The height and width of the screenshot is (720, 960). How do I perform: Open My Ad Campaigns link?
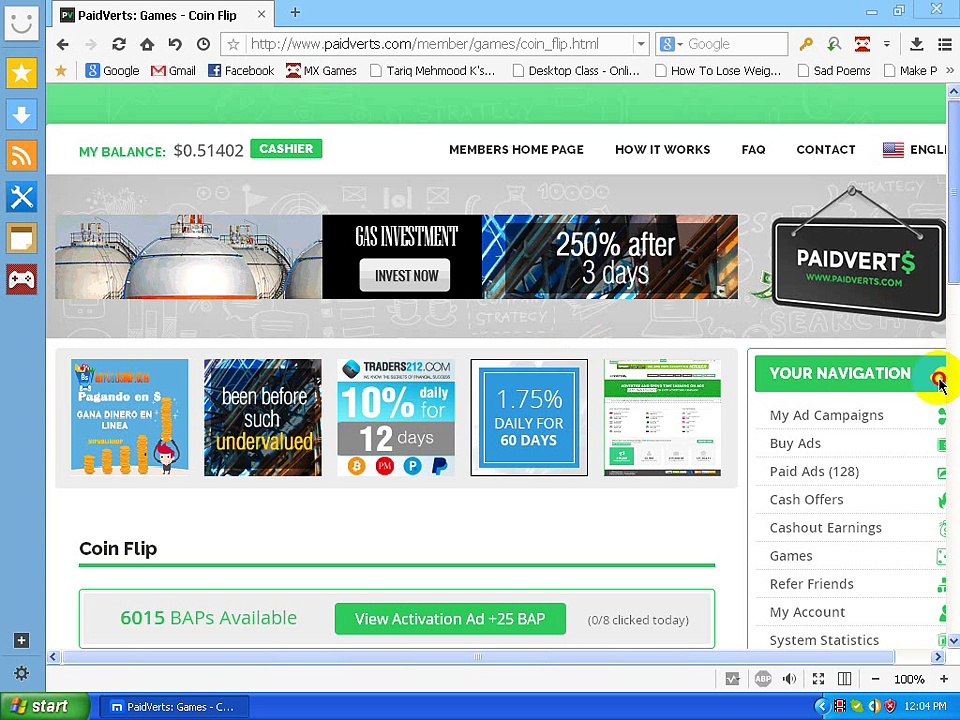click(826, 415)
